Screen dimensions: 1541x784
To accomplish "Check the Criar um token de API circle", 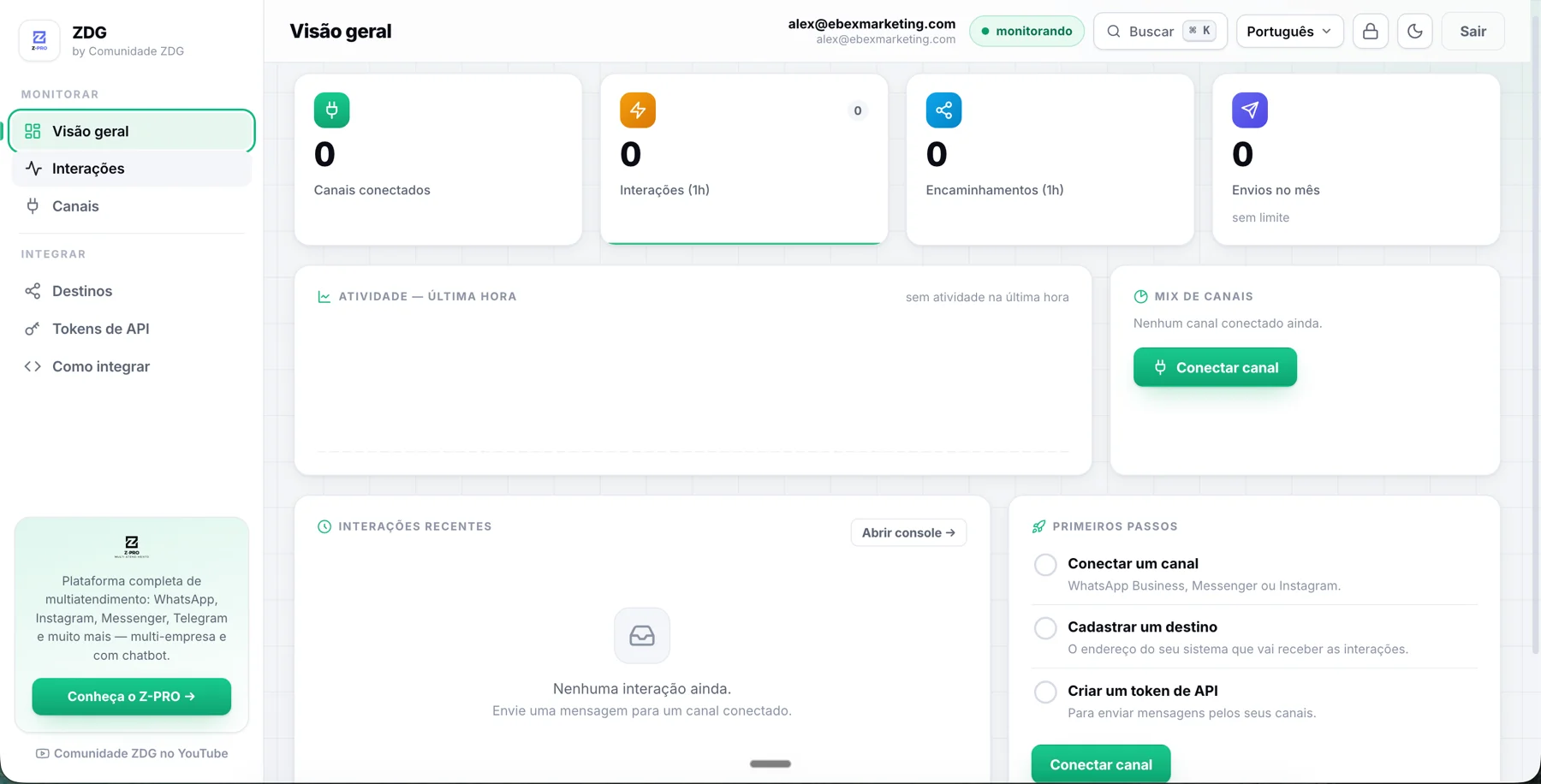I will pyautogui.click(x=1045, y=692).
